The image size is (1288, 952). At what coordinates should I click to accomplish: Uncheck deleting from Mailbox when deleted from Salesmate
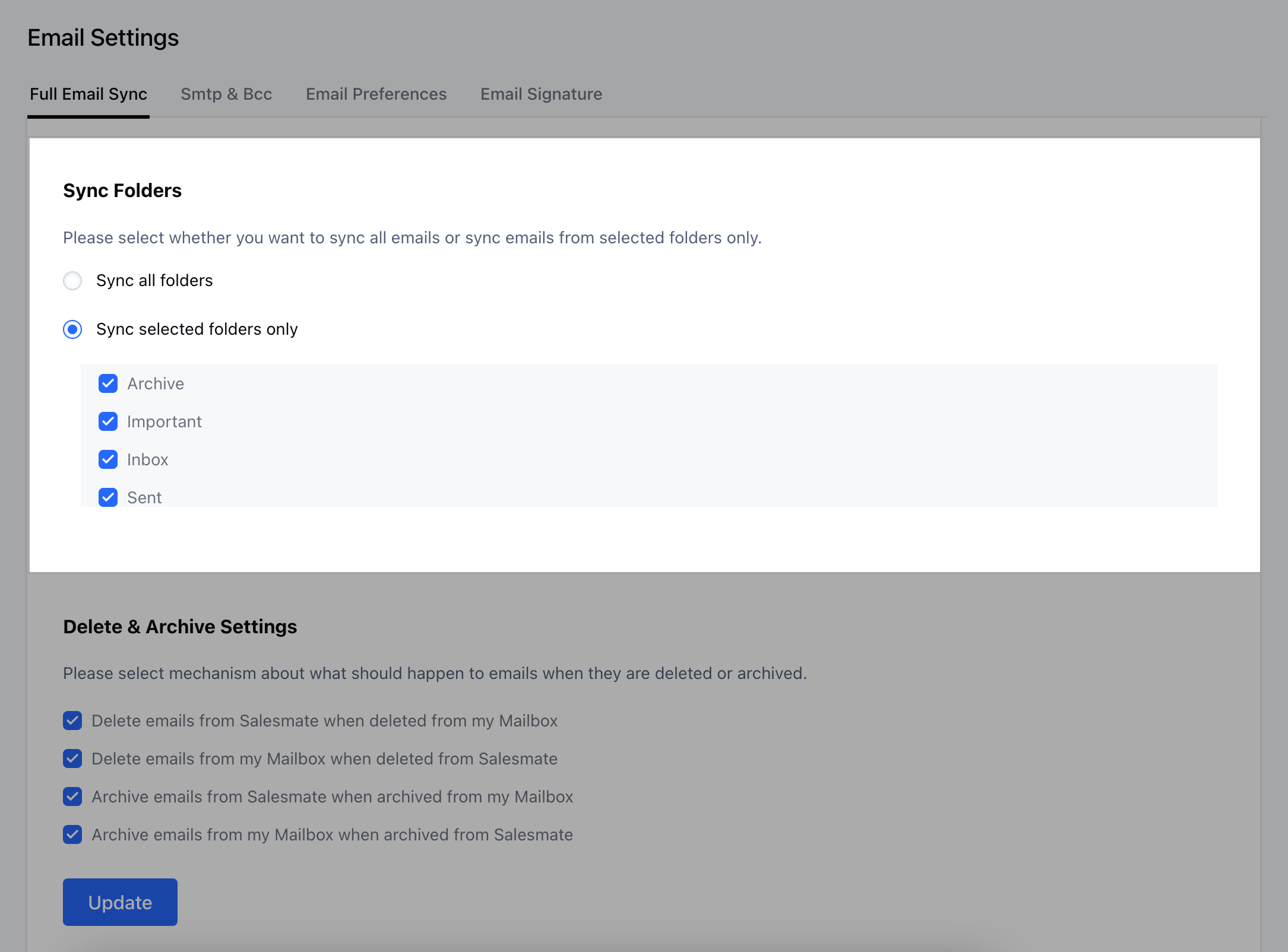coord(72,759)
